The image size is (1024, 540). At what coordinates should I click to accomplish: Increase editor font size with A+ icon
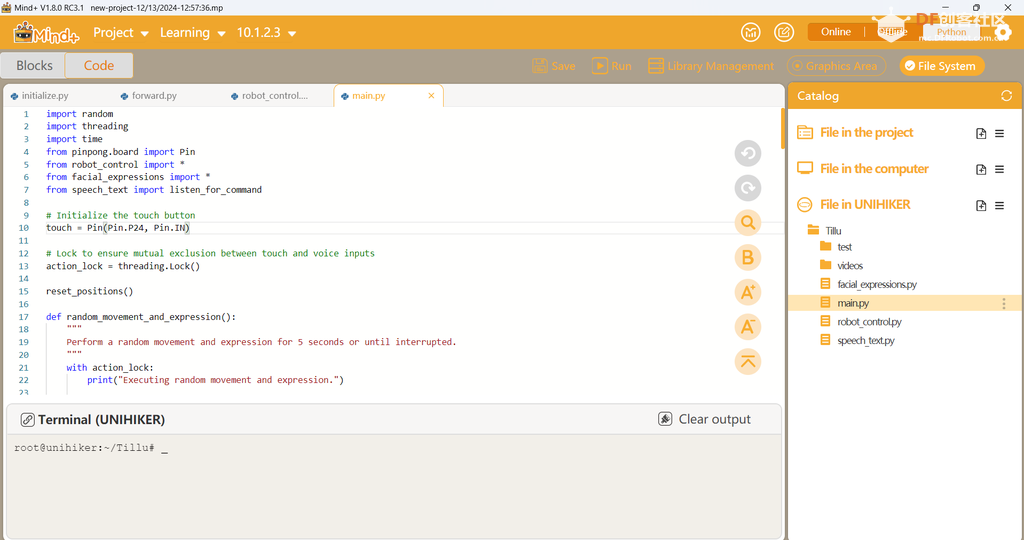pyautogui.click(x=748, y=292)
